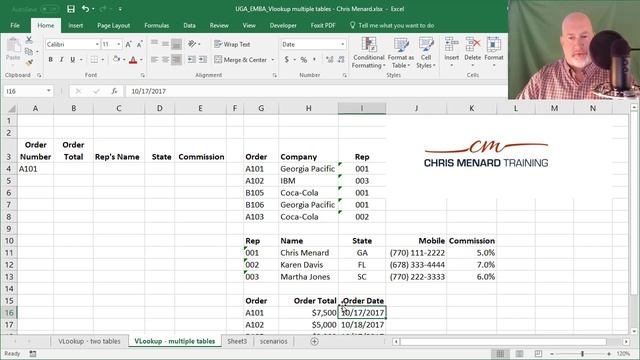Toggle Top Align vertical alignment
The image size is (640, 360).
154,43
